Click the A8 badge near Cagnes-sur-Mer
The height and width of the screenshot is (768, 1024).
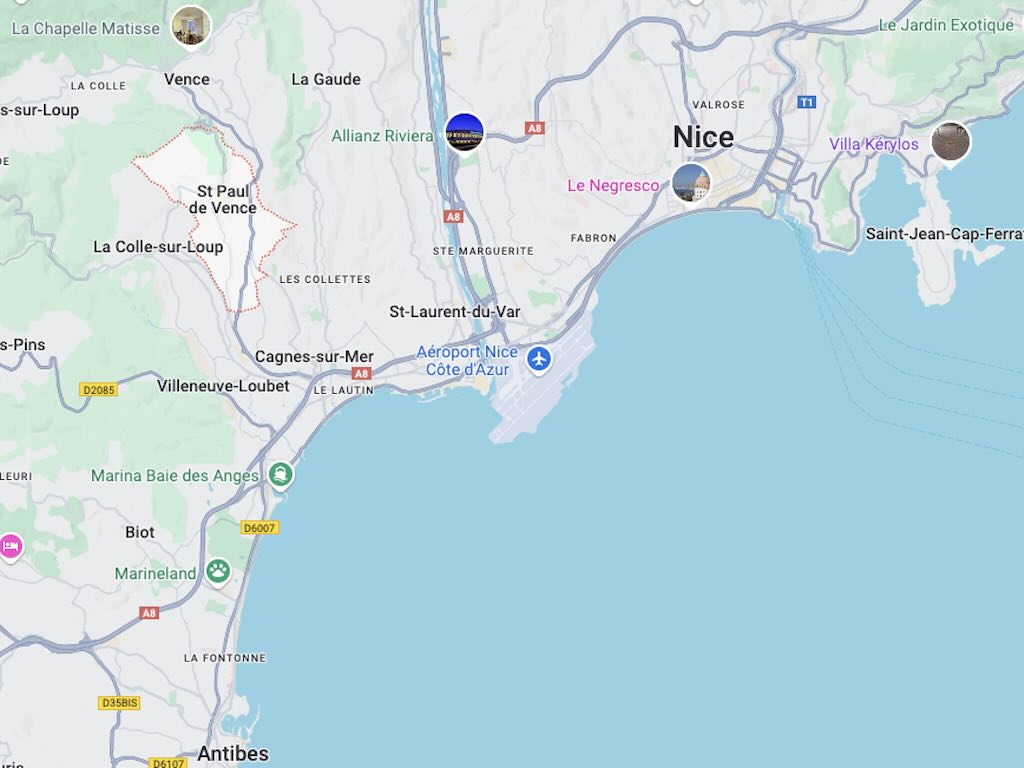click(361, 373)
